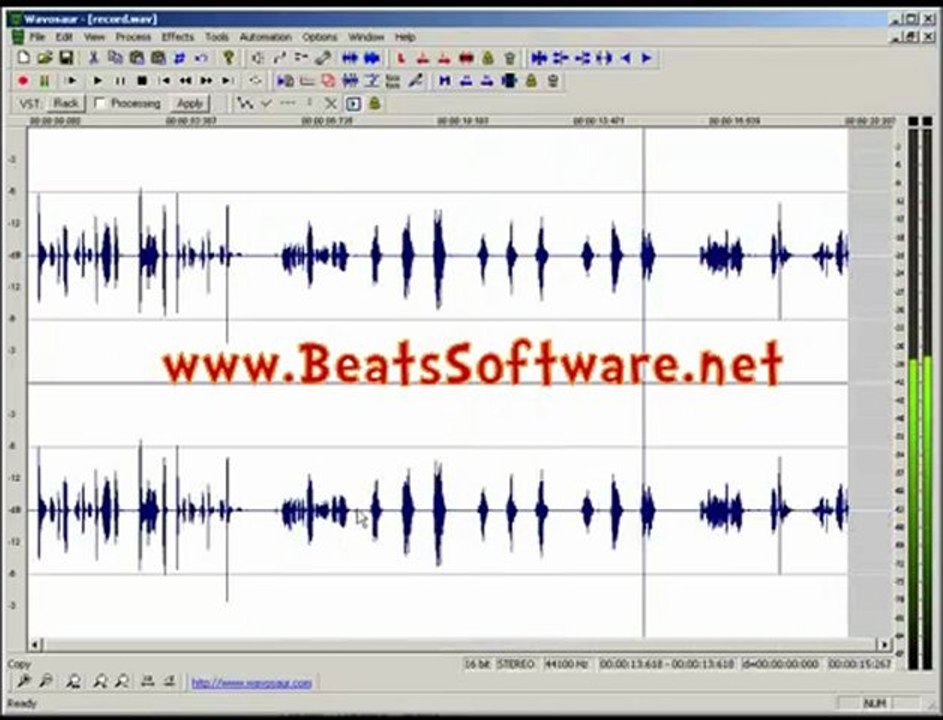Click the Undo arrow icon
This screenshot has height=720, width=943.
pyautogui.click(x=201, y=58)
